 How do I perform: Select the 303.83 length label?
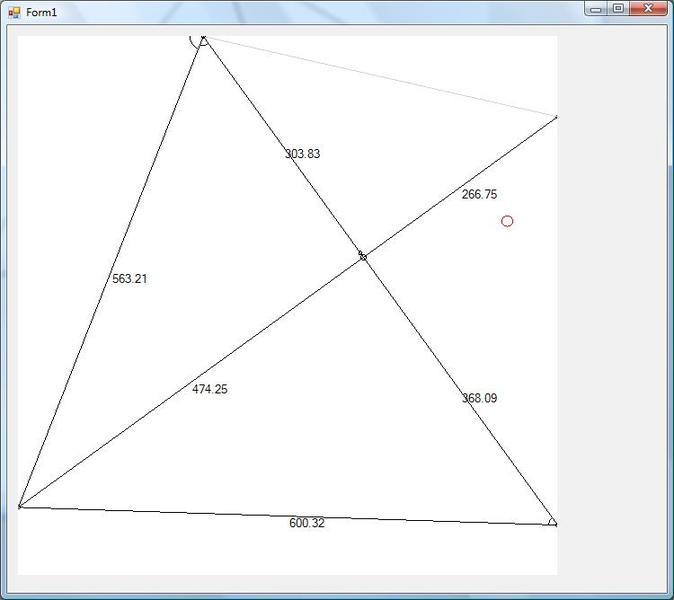pyautogui.click(x=303, y=154)
